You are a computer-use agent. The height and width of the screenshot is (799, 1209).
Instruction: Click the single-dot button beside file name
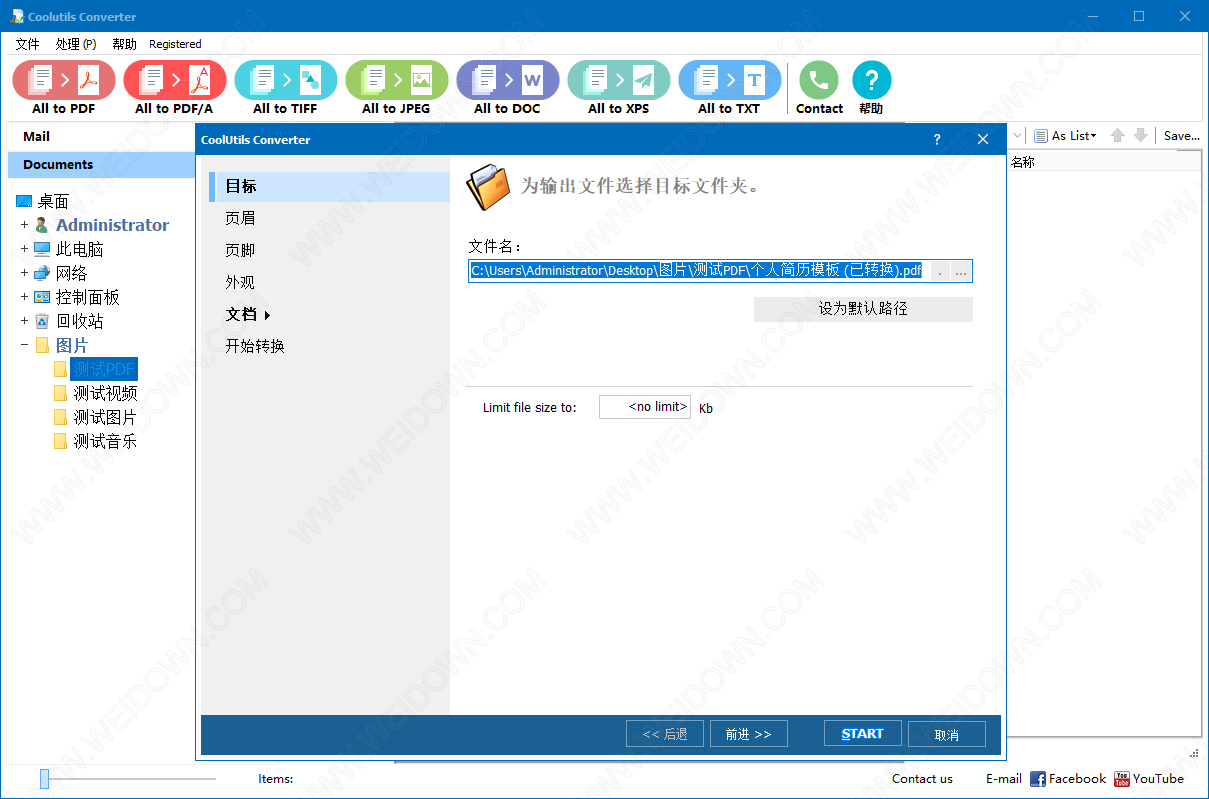coord(940,271)
